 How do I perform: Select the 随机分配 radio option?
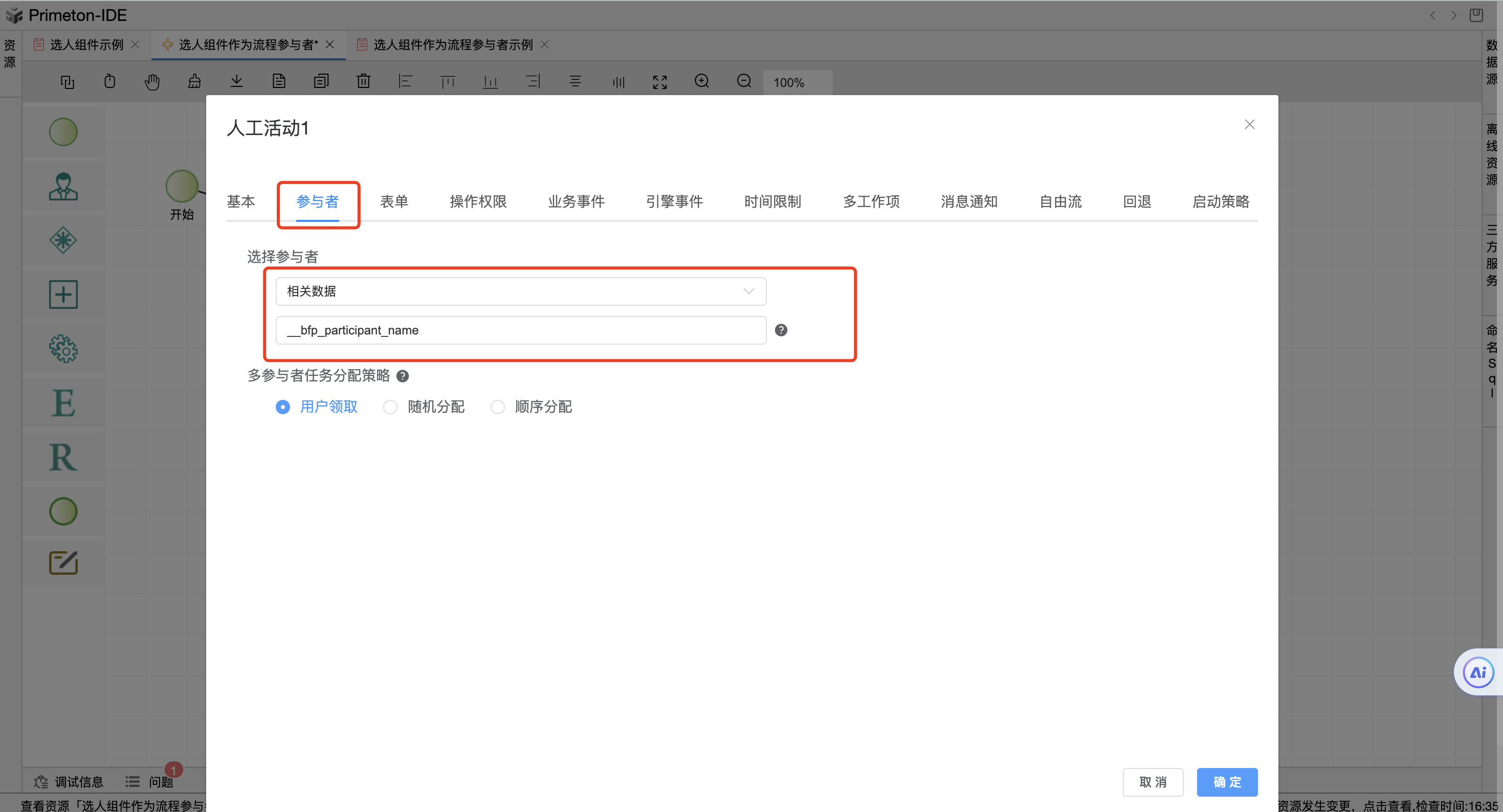point(390,407)
